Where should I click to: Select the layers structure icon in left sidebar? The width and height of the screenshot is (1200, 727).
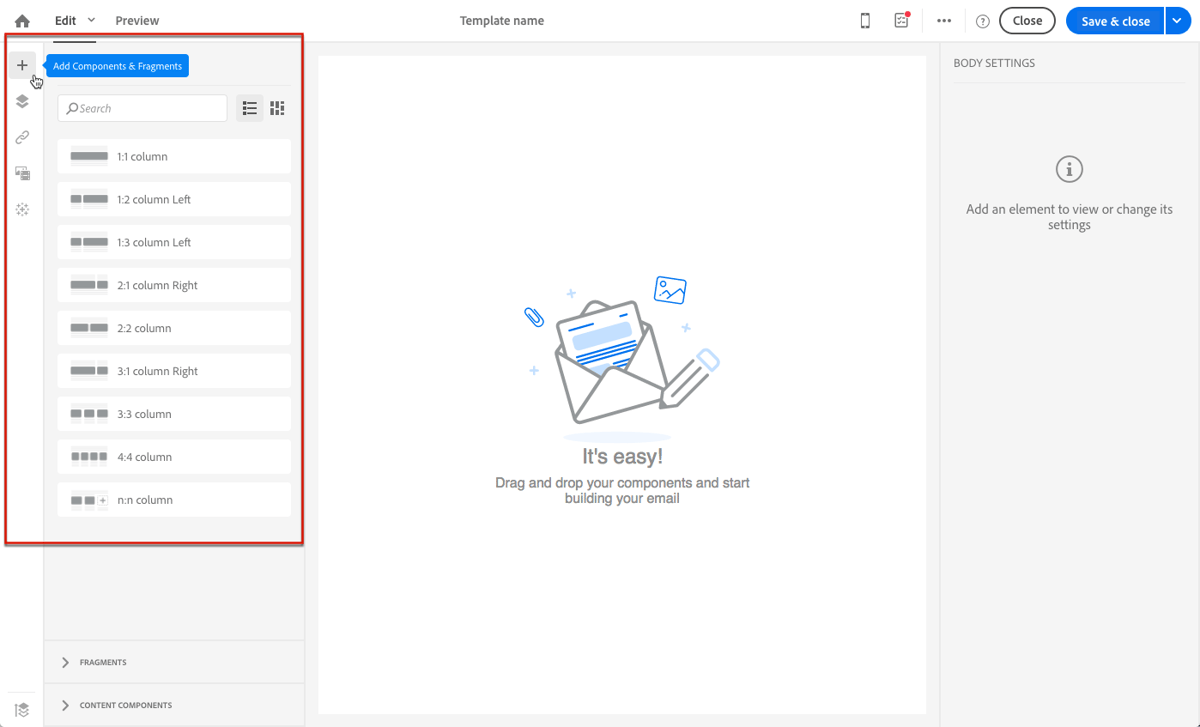click(x=22, y=100)
